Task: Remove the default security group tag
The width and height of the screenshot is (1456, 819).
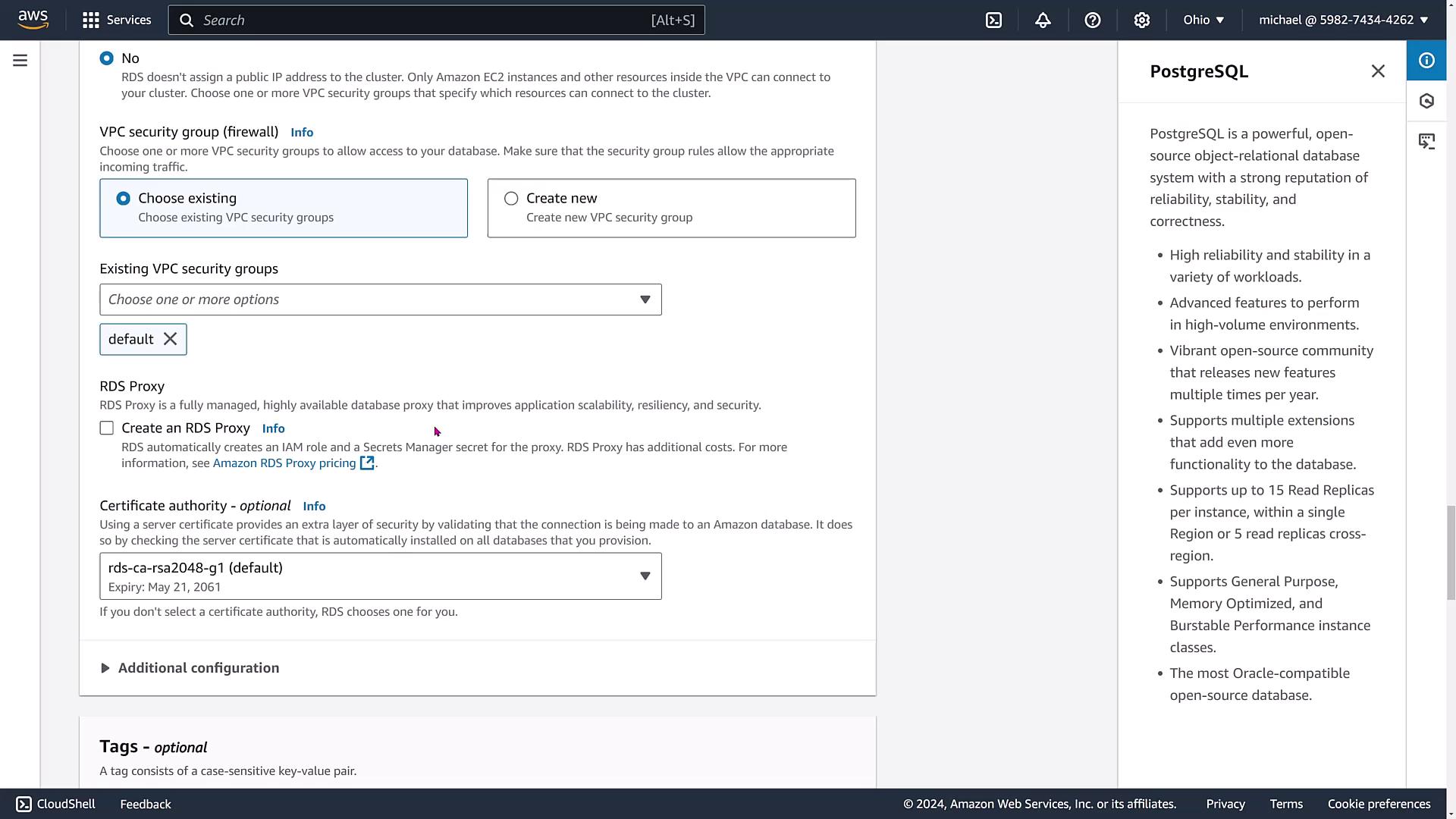Action: point(171,339)
